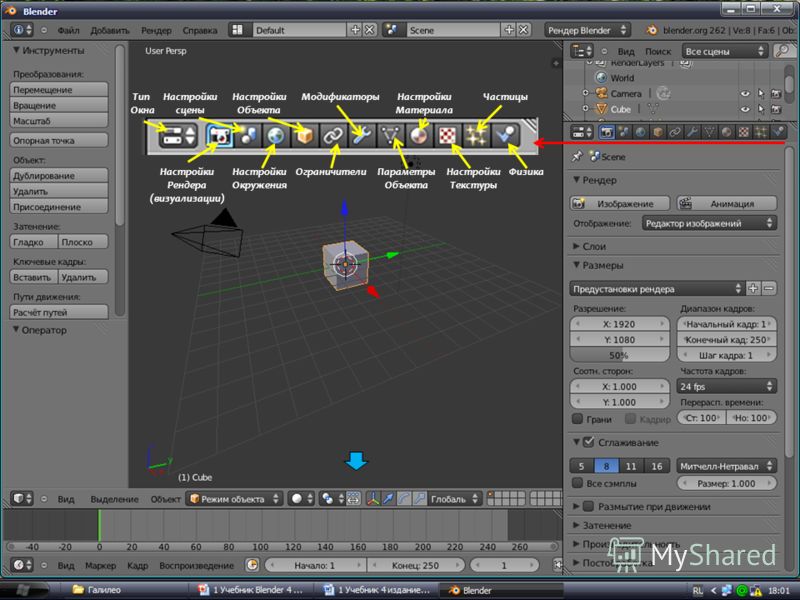Open Рендер Blender engine dropdown
Viewport: 800px width, 600px height.
[x=587, y=30]
